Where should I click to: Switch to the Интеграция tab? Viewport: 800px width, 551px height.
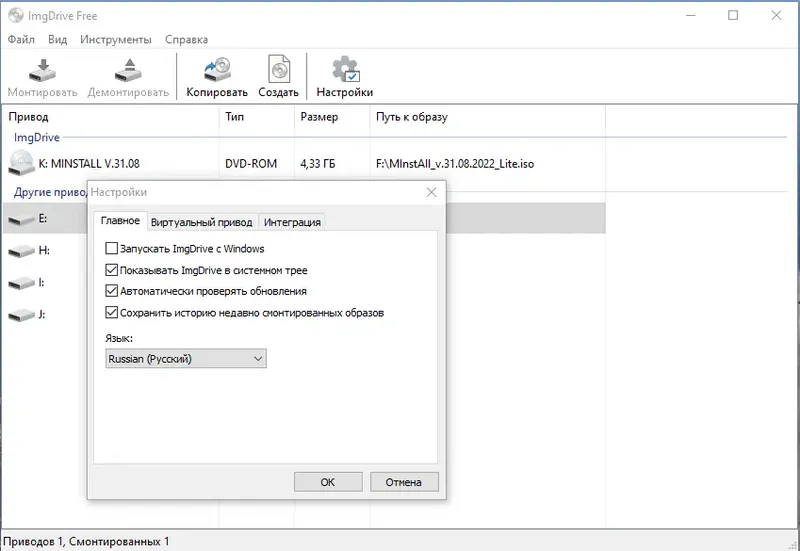292,222
